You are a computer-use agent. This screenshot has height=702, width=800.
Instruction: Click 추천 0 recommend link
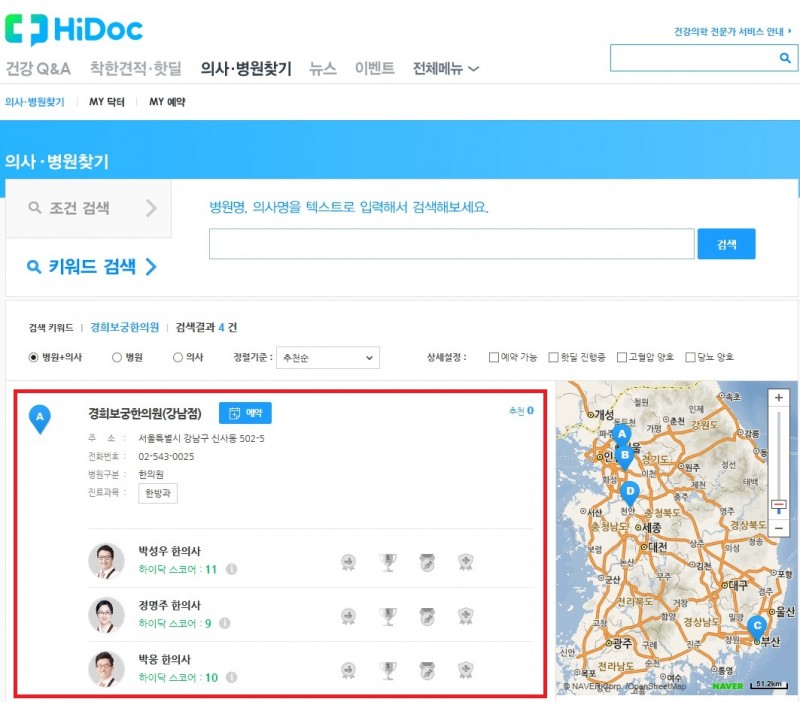click(521, 411)
